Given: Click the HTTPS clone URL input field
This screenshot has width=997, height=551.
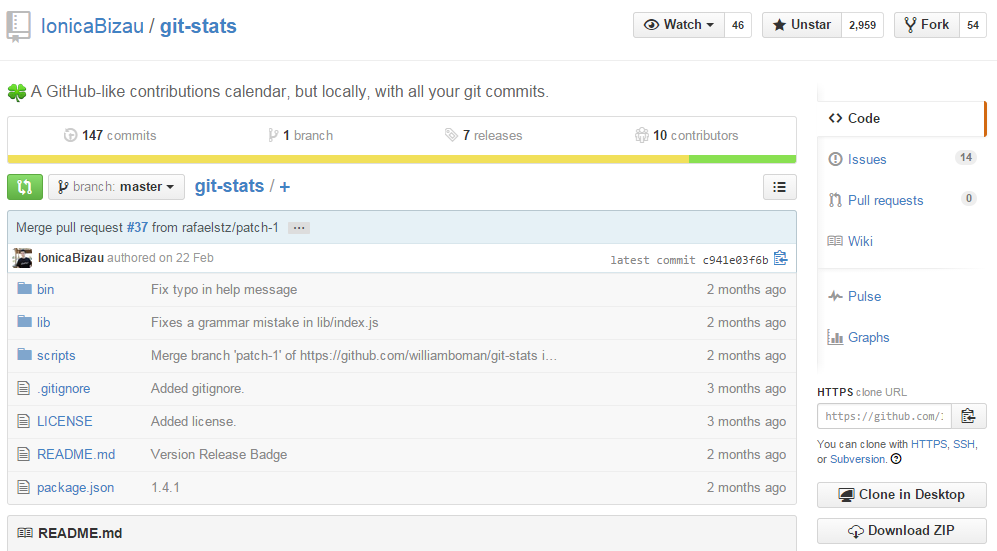Looking at the screenshot, I should point(884,416).
